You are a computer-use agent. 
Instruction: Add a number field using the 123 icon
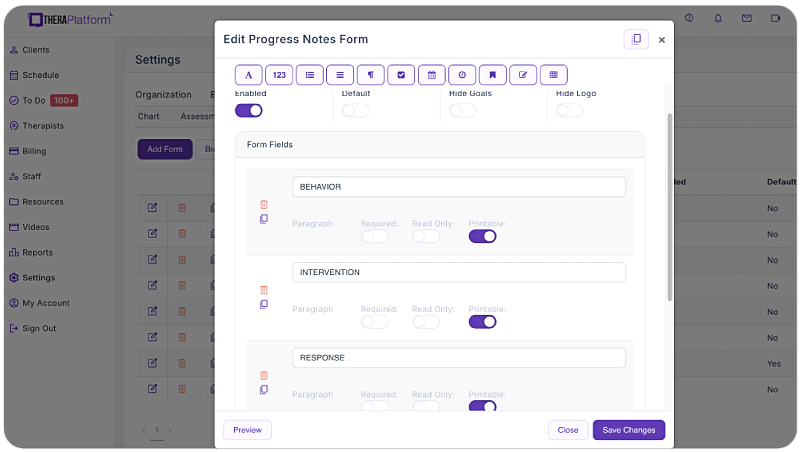[279, 75]
